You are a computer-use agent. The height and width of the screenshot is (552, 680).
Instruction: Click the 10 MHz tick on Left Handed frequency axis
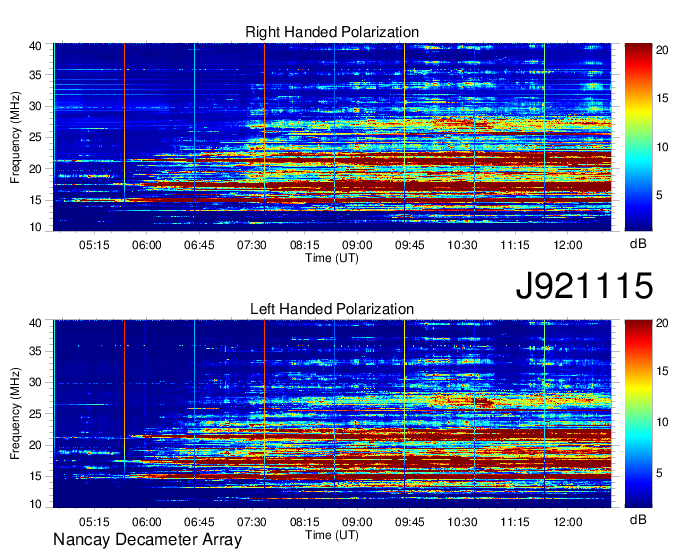coord(35,504)
